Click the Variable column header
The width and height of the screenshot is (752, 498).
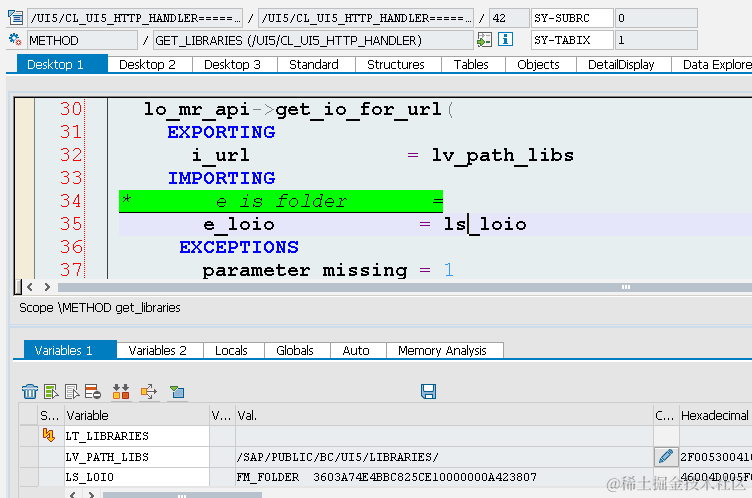[x=137, y=415]
